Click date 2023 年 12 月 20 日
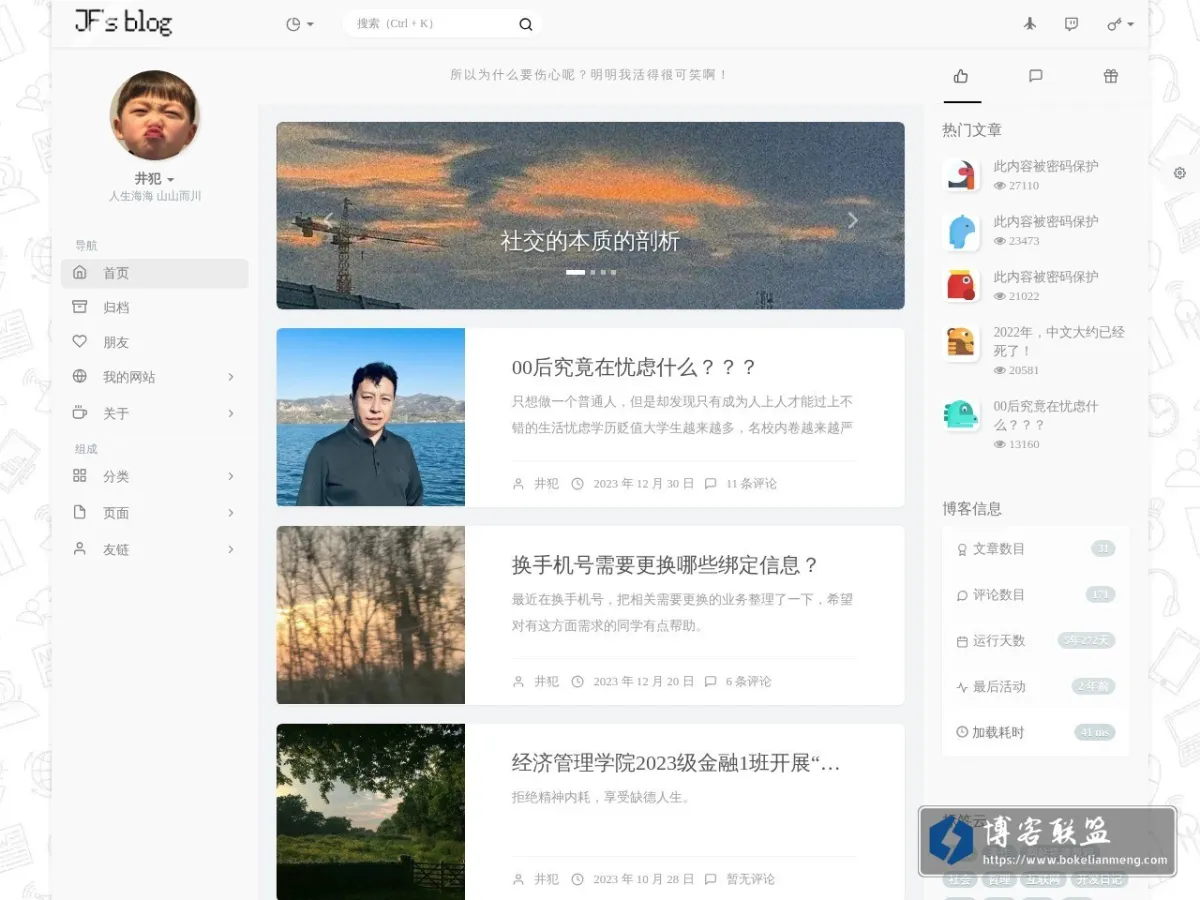1200x900 pixels. click(643, 681)
